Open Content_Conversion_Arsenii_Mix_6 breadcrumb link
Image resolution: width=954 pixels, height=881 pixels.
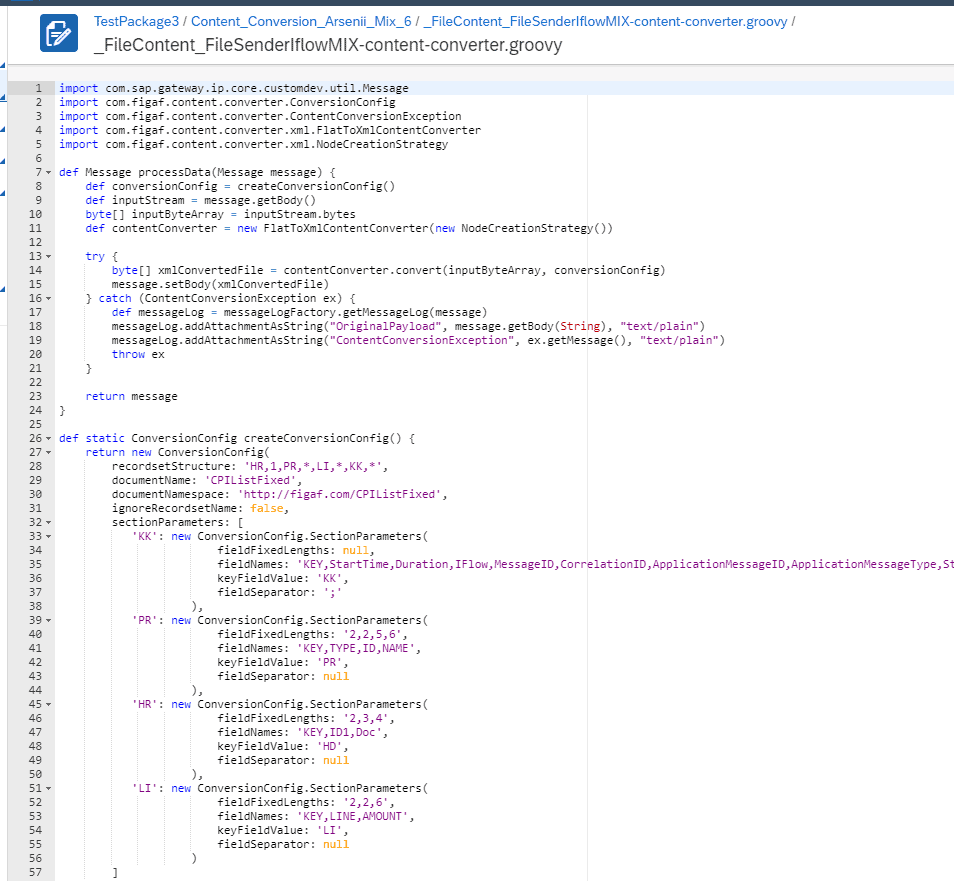301,21
